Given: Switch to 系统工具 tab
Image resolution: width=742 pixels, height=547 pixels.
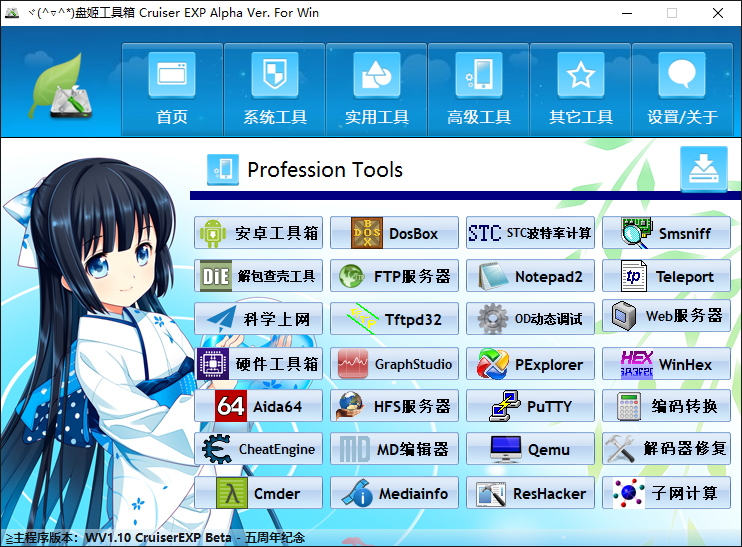Looking at the screenshot, I should (275, 90).
